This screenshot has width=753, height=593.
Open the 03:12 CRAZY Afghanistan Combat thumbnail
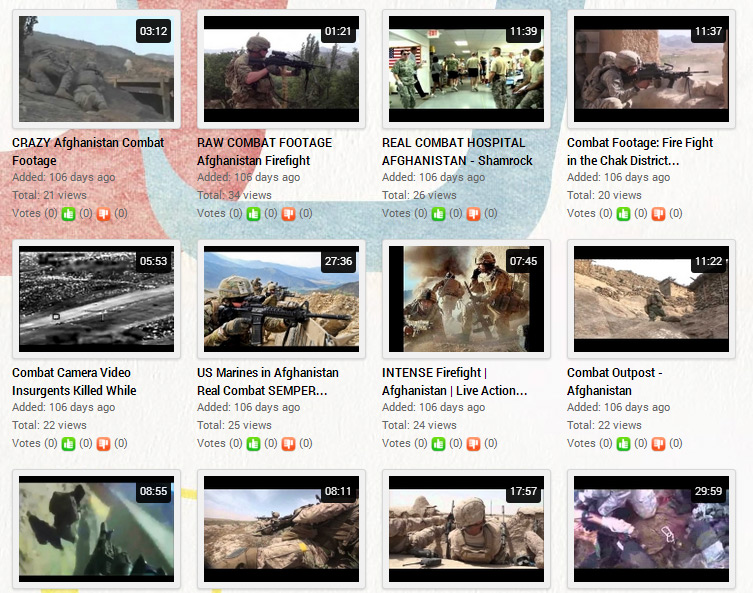tap(97, 69)
